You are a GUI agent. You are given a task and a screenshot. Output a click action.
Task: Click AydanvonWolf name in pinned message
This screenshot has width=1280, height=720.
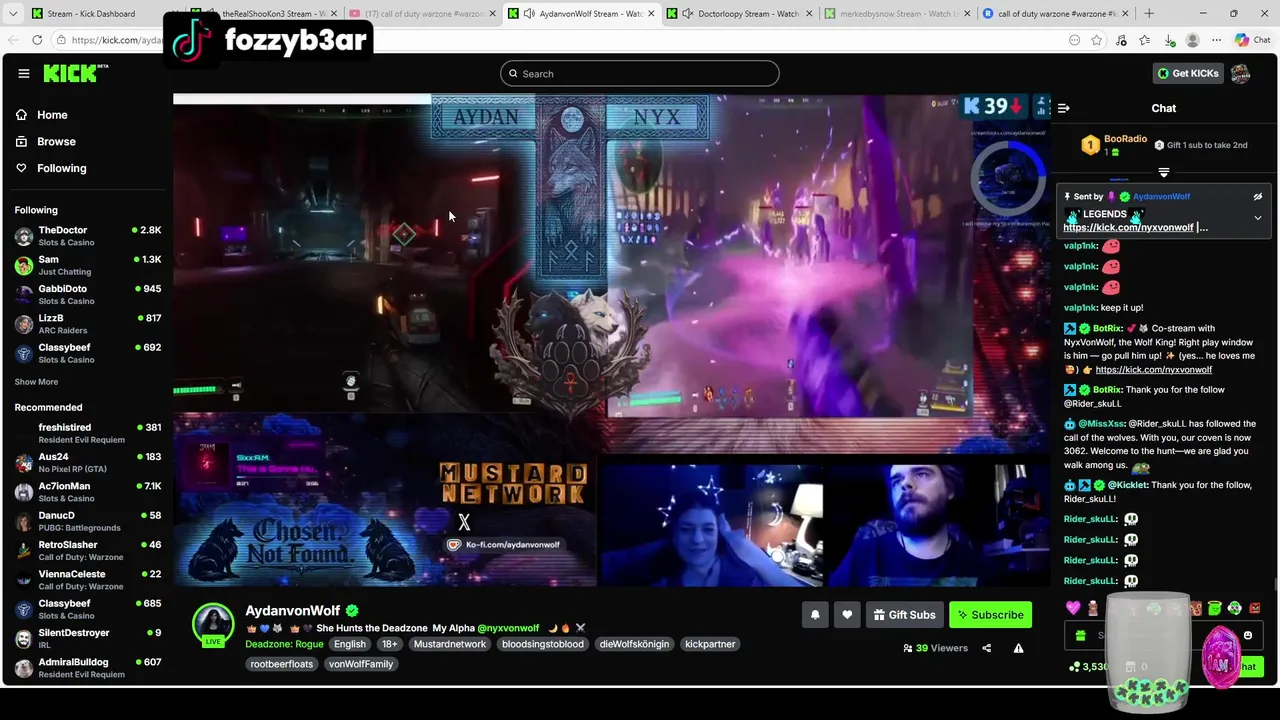pos(1161,197)
